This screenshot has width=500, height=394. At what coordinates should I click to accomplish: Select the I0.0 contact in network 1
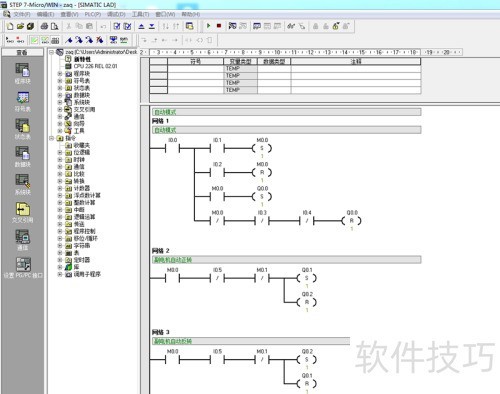click(x=172, y=148)
